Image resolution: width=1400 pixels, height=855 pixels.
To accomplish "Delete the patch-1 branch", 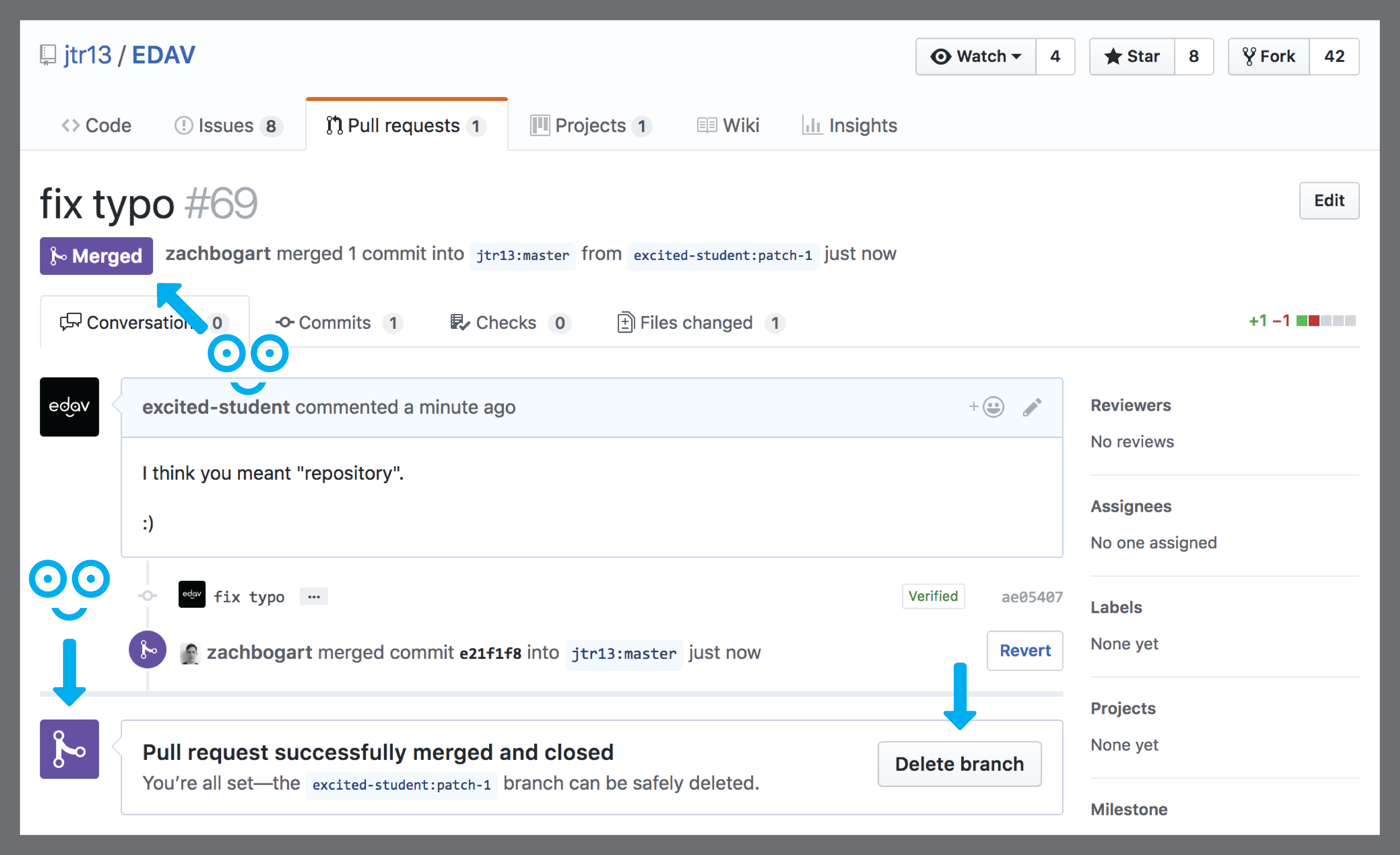I will click(959, 763).
